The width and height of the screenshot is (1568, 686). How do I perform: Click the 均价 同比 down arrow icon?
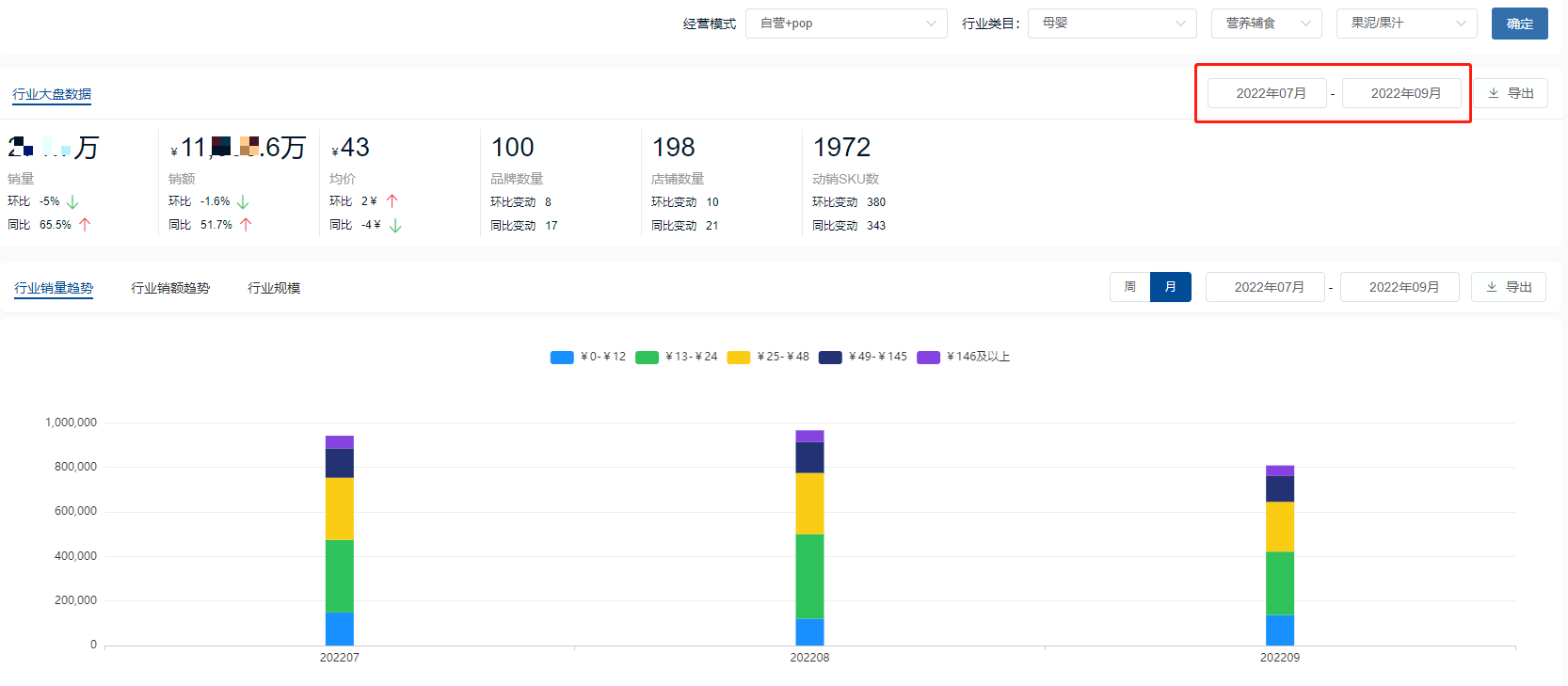[x=395, y=226]
